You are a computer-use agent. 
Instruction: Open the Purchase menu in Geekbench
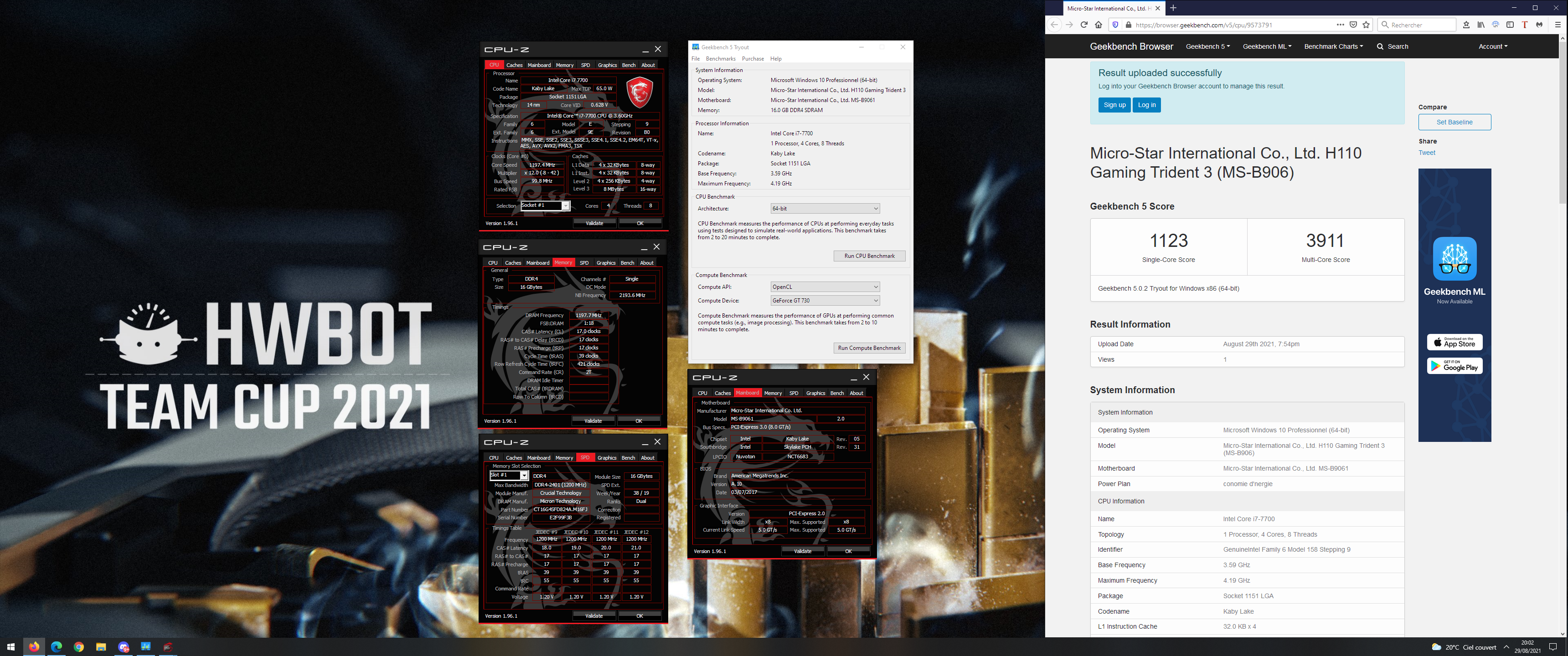(x=753, y=59)
